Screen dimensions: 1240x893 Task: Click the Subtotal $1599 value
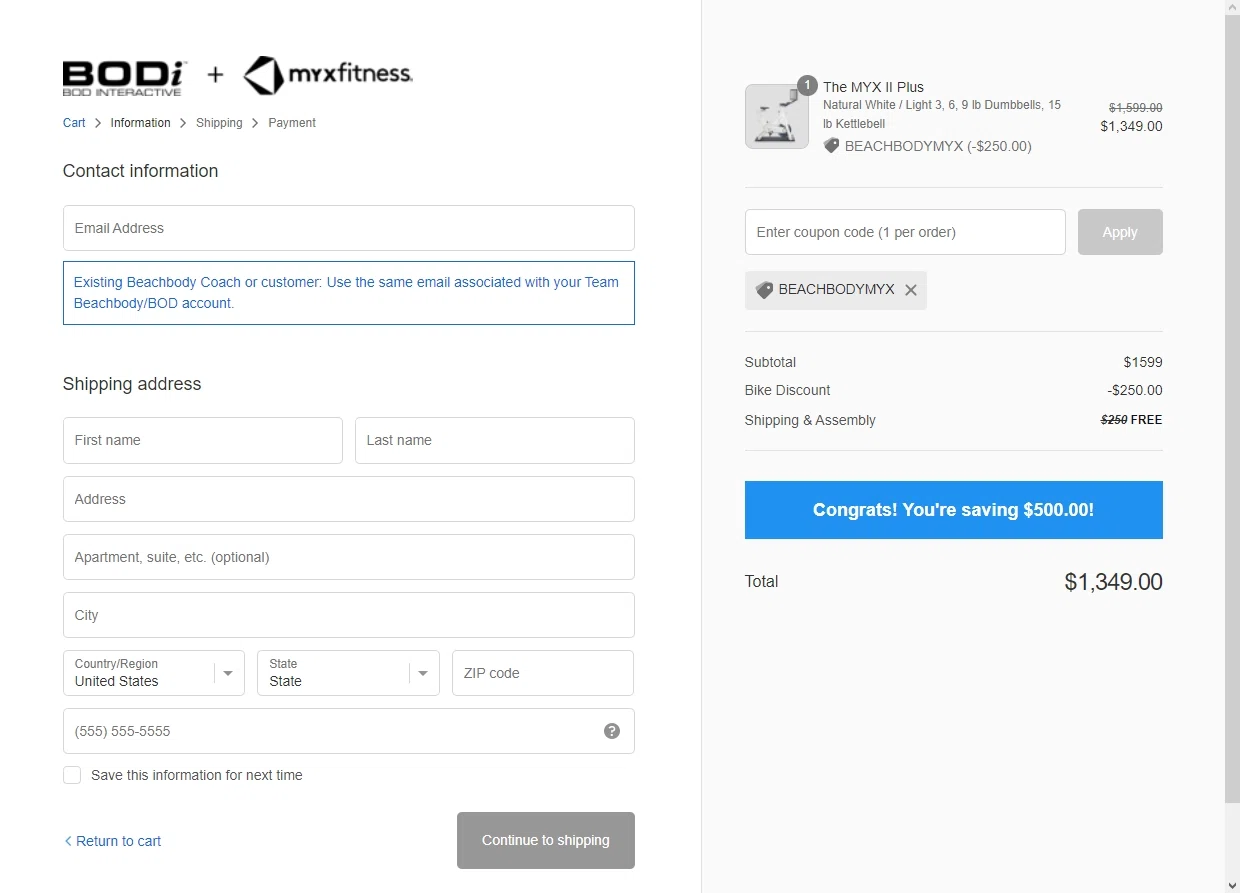1143,362
